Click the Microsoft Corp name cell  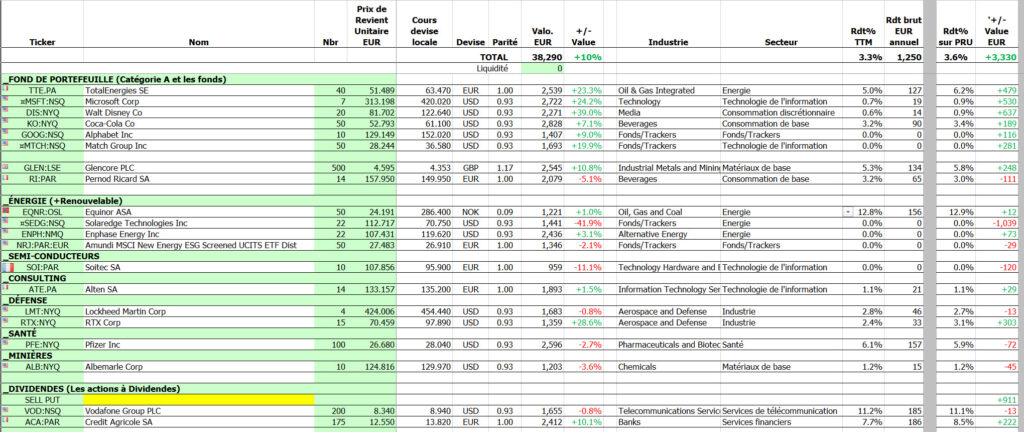point(199,102)
